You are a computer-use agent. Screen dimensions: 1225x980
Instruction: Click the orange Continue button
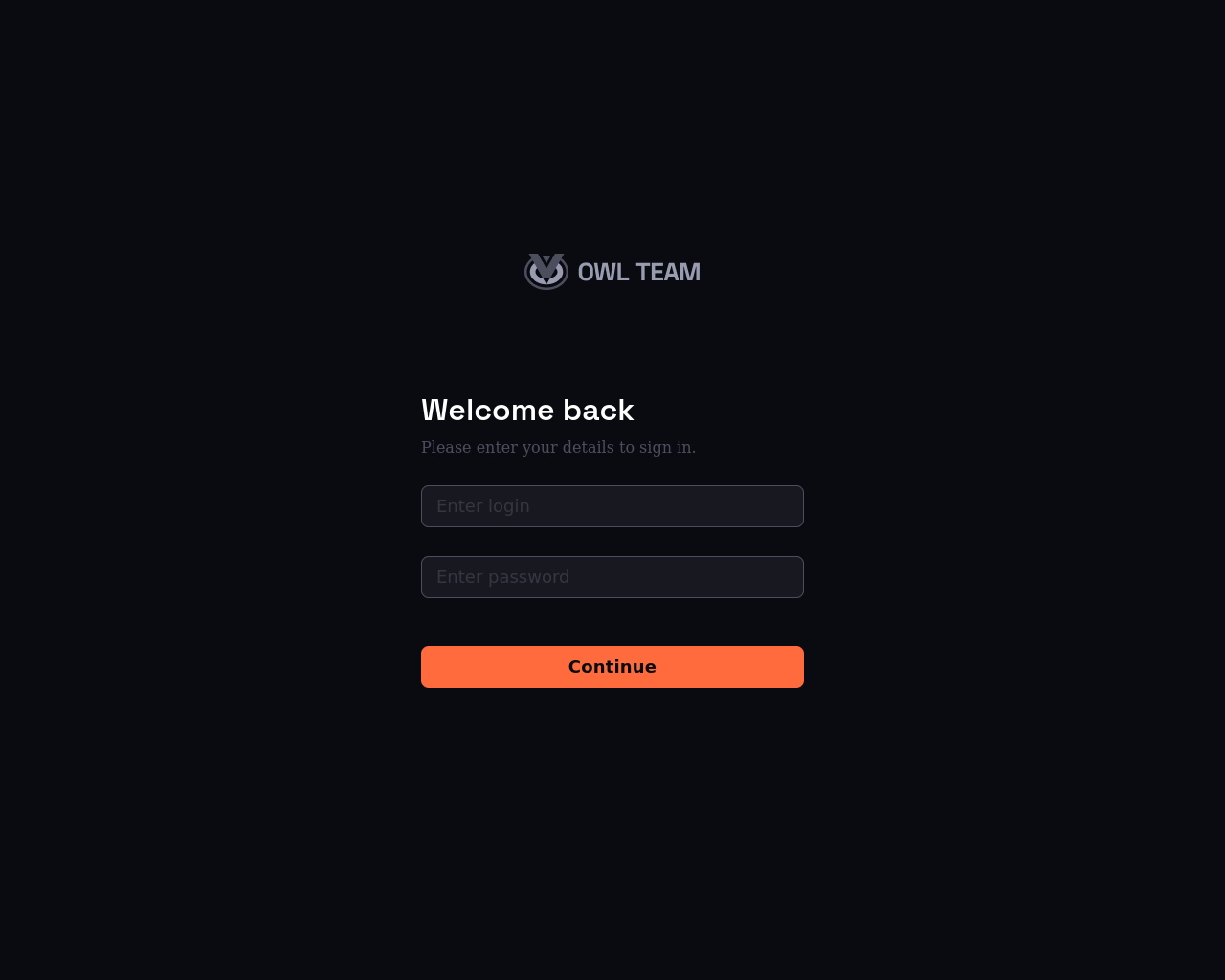coord(612,667)
